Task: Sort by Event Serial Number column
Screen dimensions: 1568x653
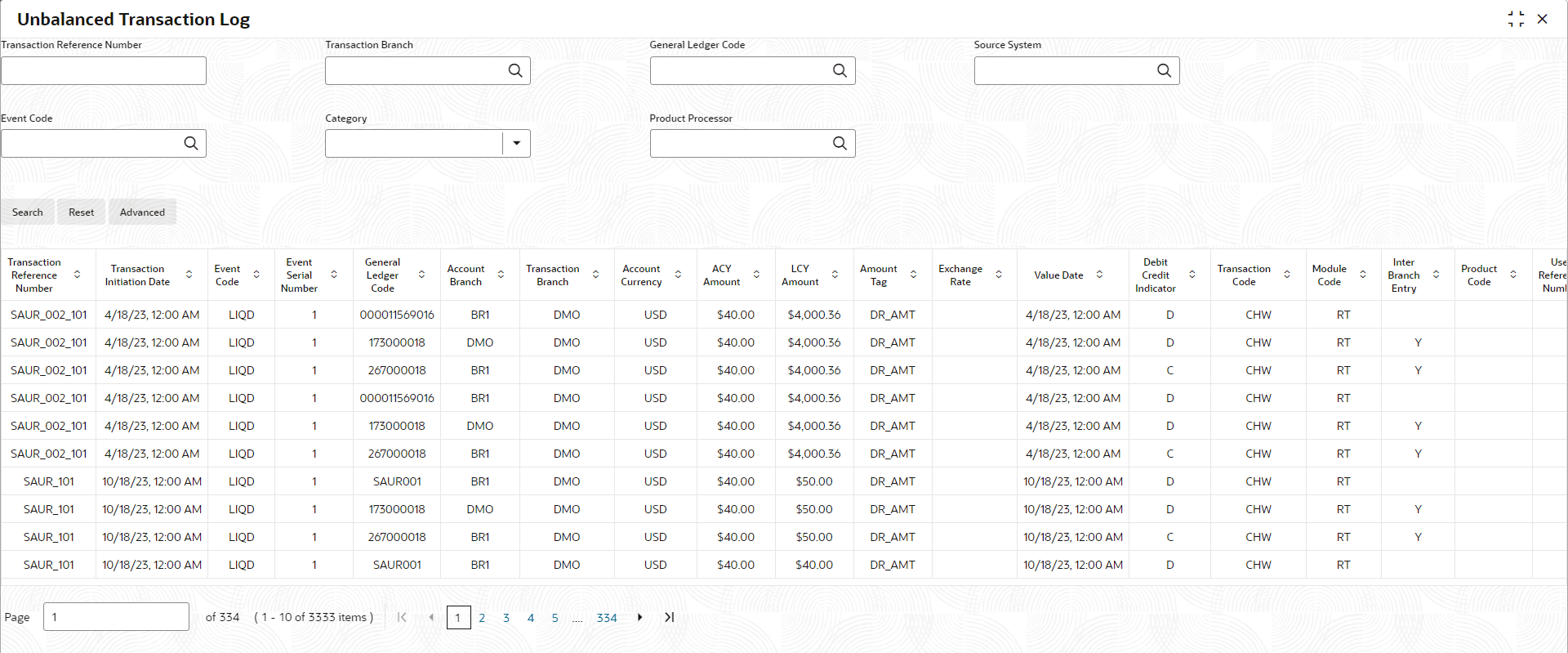Action: [334, 275]
